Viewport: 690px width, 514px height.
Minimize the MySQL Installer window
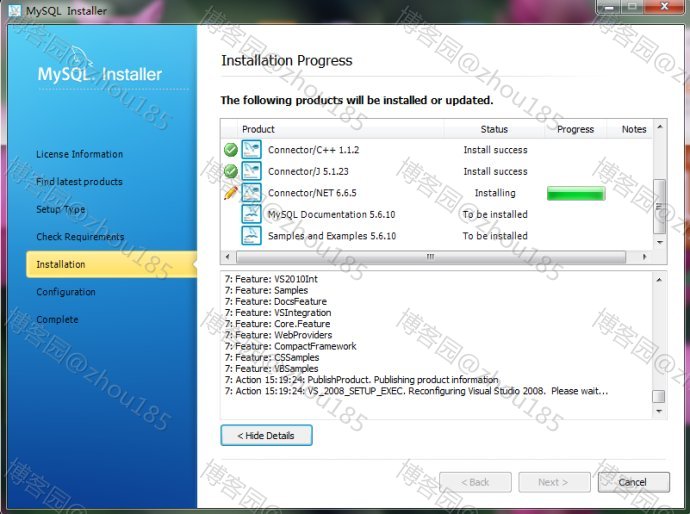pyautogui.click(x=609, y=7)
